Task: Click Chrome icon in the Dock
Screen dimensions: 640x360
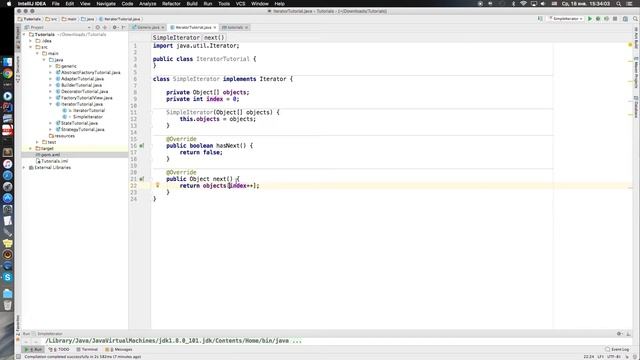Action: pos(7,74)
